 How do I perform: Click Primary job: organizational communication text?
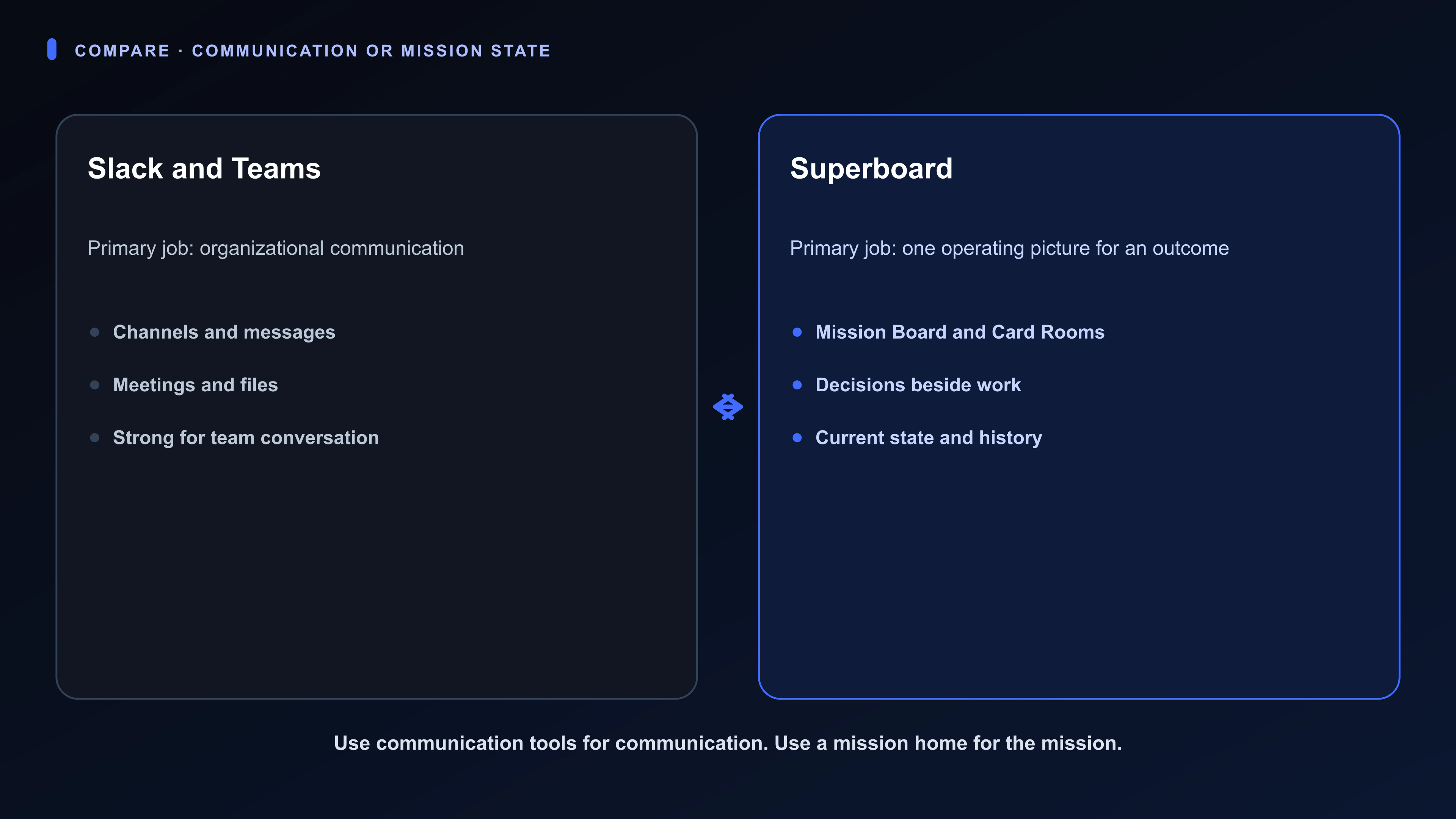(276, 248)
